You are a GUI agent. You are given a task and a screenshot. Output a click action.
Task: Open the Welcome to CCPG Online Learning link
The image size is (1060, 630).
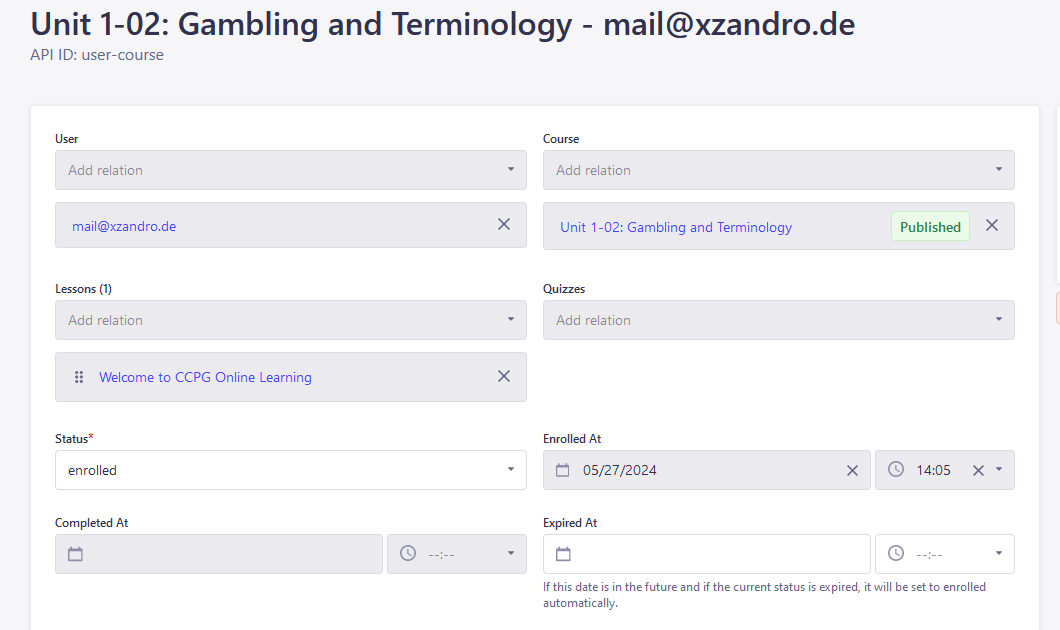(x=205, y=378)
